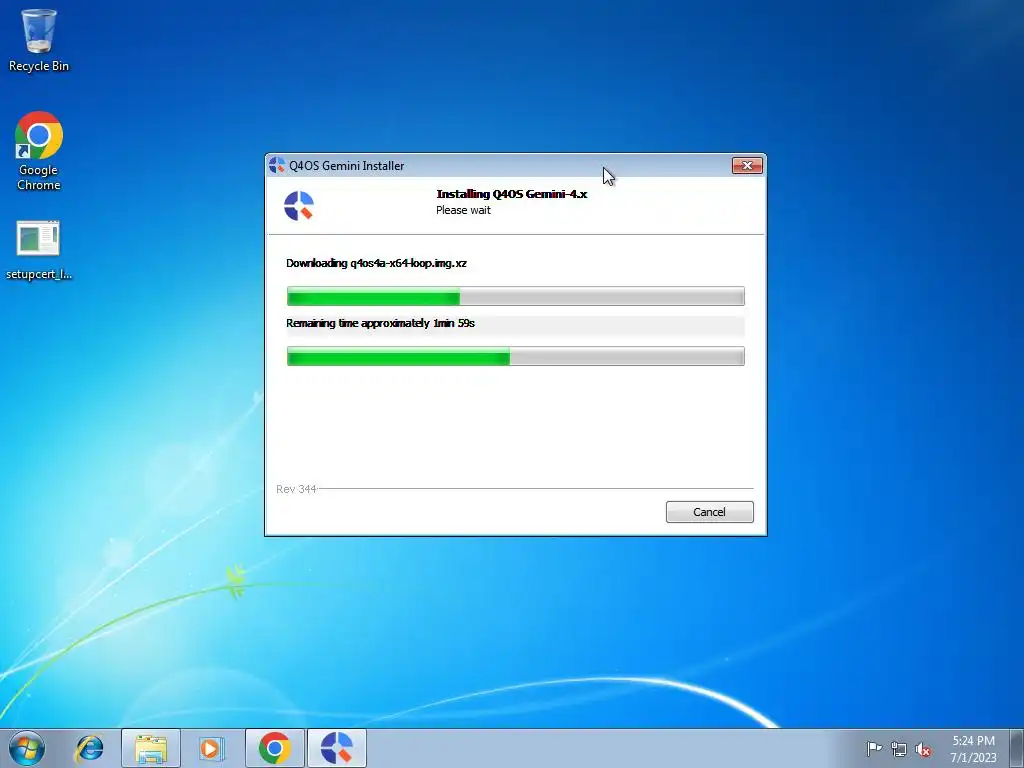This screenshot has height=768, width=1024.
Task: Click the Show desktop strip
Action: 1017,748
